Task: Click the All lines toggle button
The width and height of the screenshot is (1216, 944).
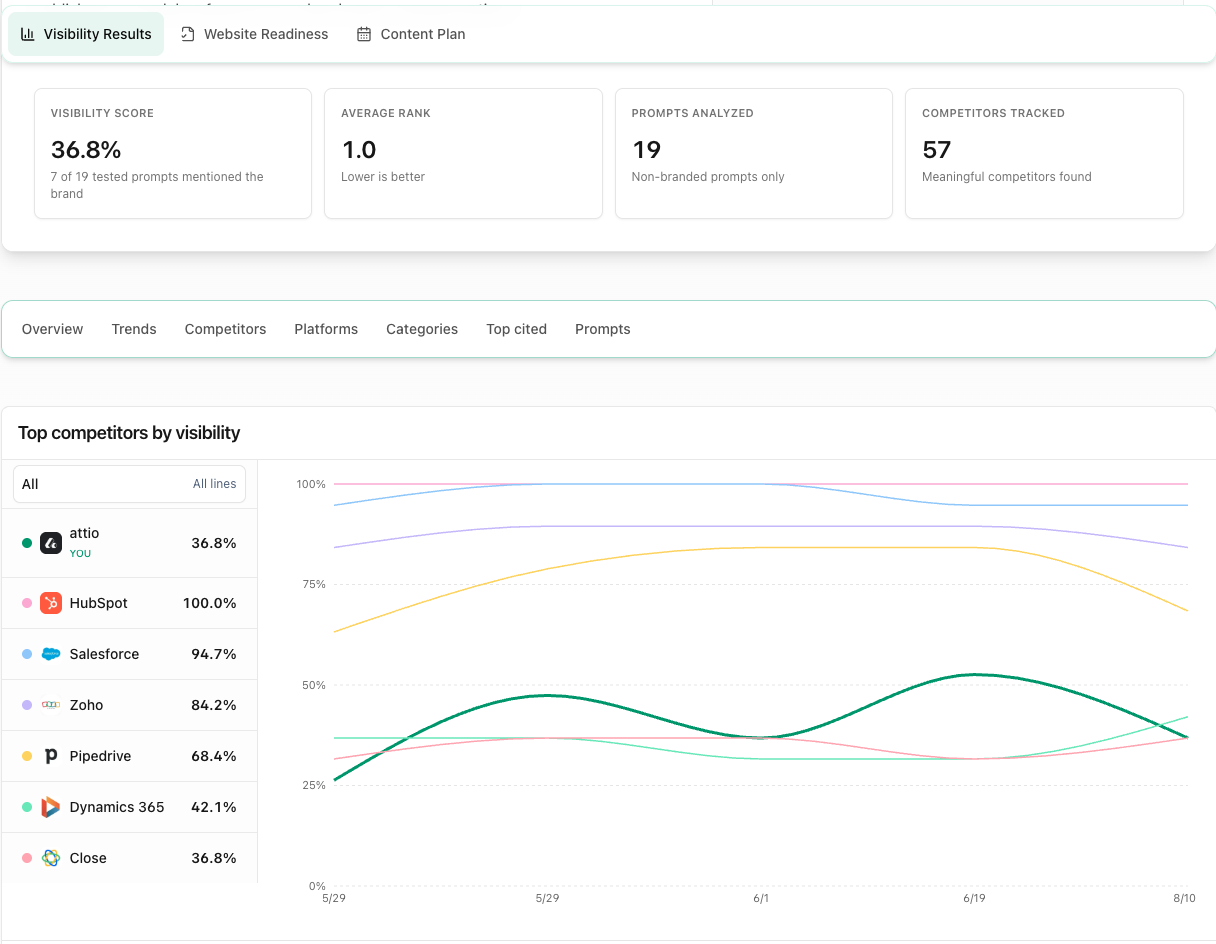Action: click(x=214, y=484)
